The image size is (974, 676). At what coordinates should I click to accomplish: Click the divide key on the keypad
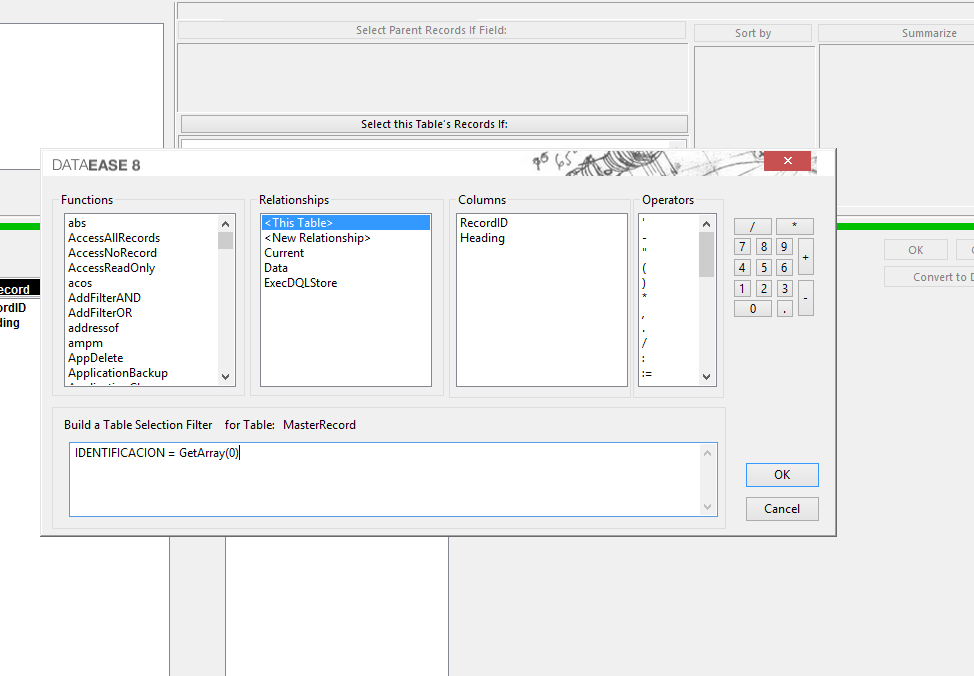752,226
